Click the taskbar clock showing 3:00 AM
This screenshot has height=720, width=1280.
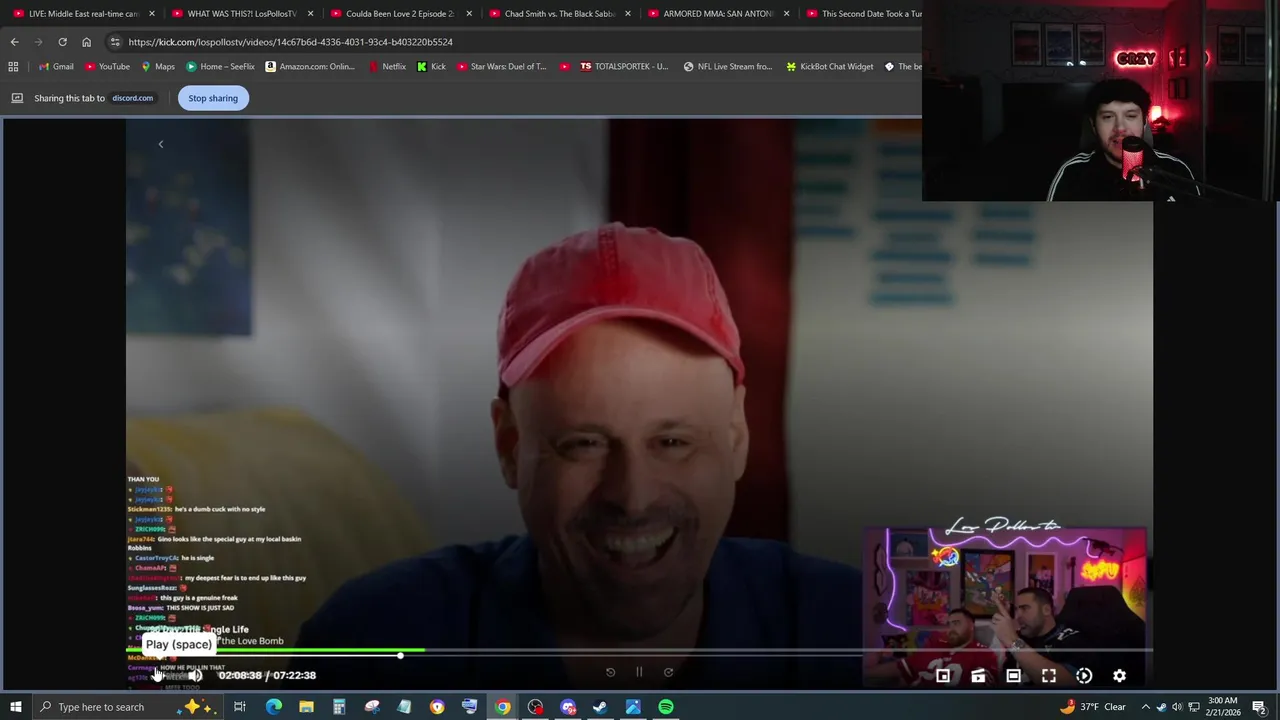1223,707
